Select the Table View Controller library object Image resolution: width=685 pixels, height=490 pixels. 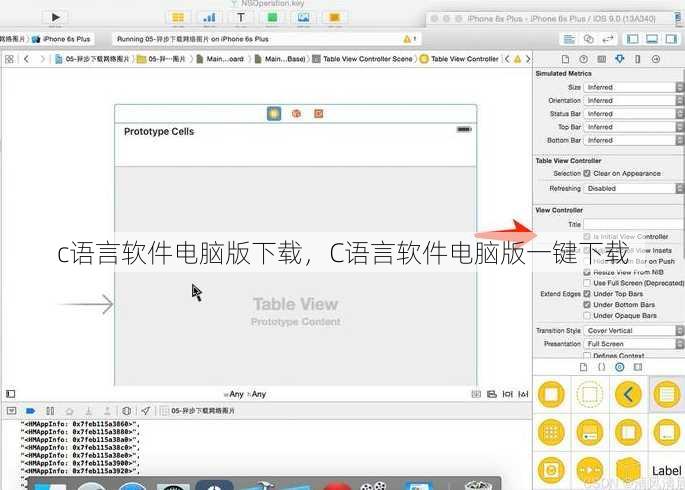(x=667, y=395)
